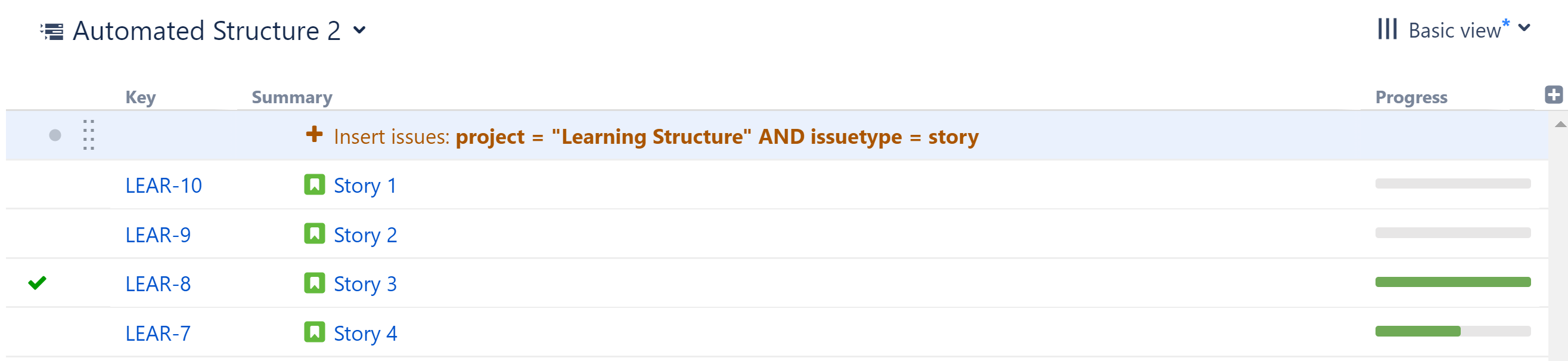Click the progress bar of LEAR-7
This screenshot has height=361, width=1568.
coord(1453,331)
